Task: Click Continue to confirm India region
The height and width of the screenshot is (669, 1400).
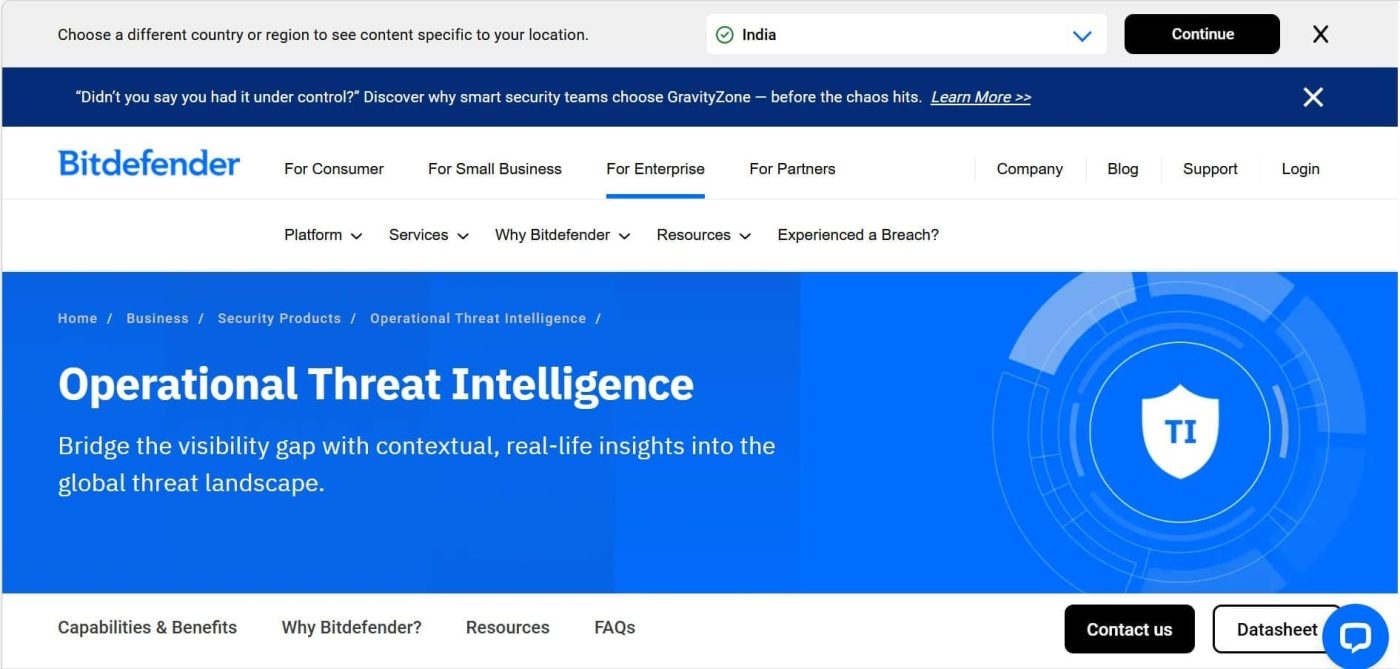Action: pos(1202,34)
